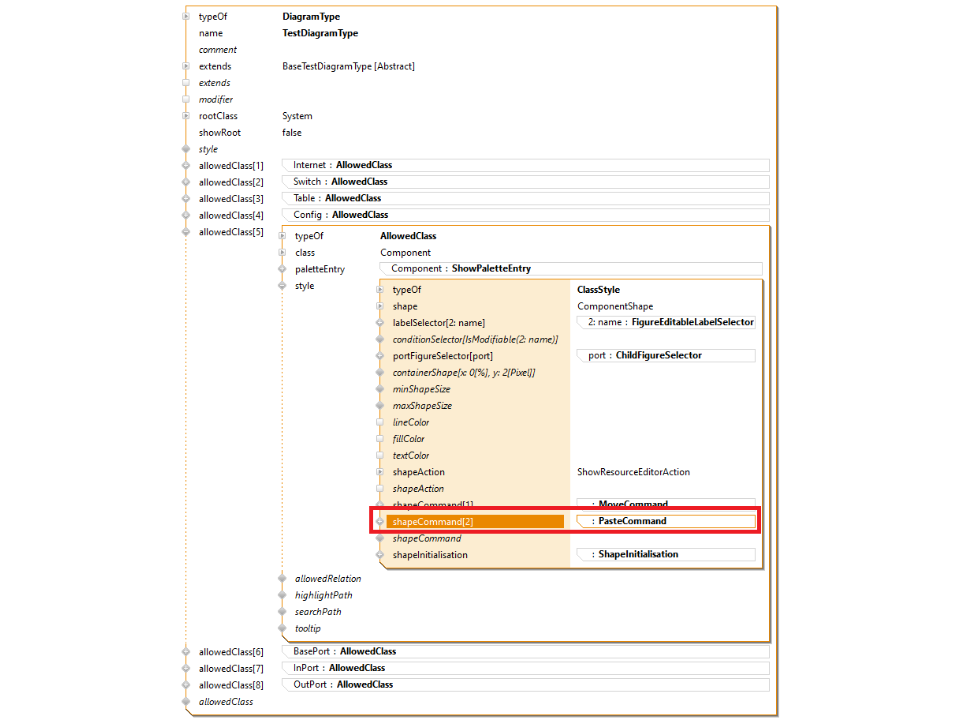
Task: Click the fillColor property row
Action: point(408,439)
